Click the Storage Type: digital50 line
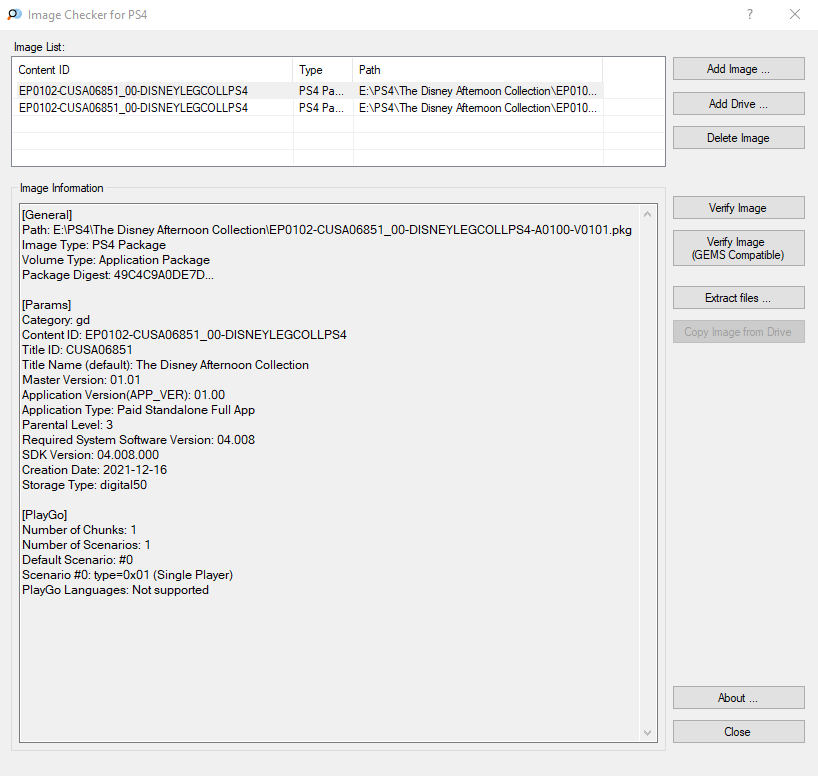Image resolution: width=818 pixels, height=776 pixels. 85,485
